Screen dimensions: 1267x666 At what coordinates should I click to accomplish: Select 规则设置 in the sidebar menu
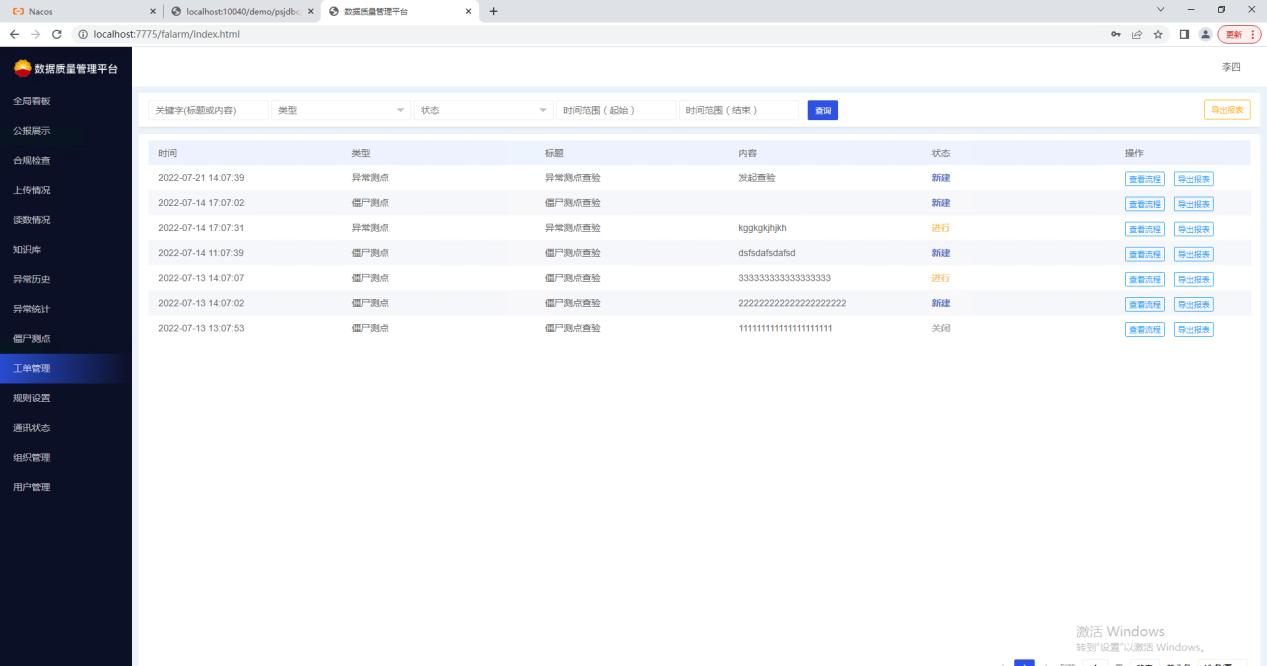(32, 398)
